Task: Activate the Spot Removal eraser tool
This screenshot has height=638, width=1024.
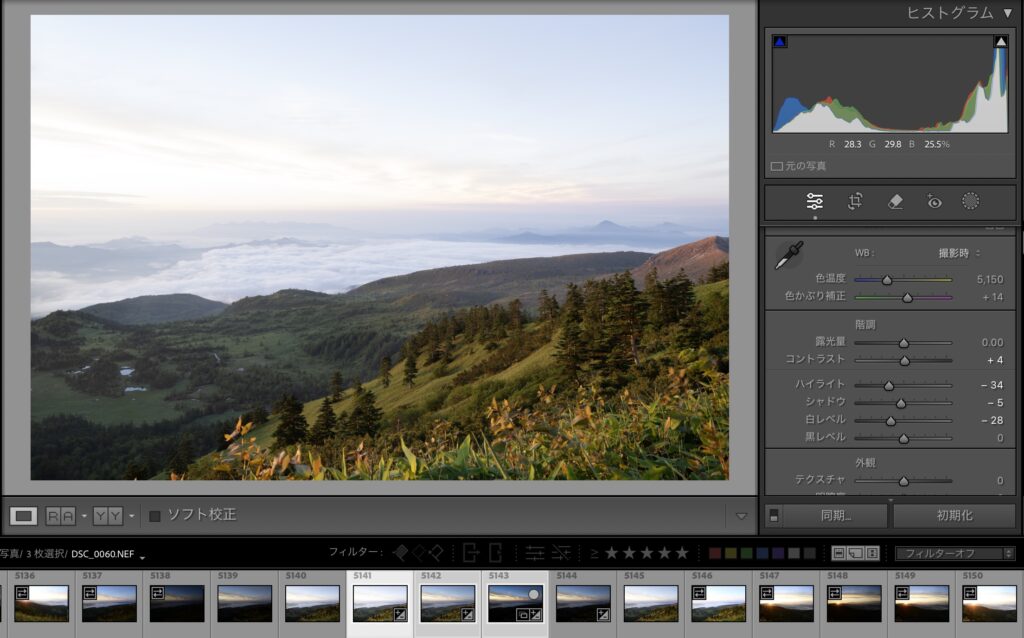Action: (x=895, y=201)
